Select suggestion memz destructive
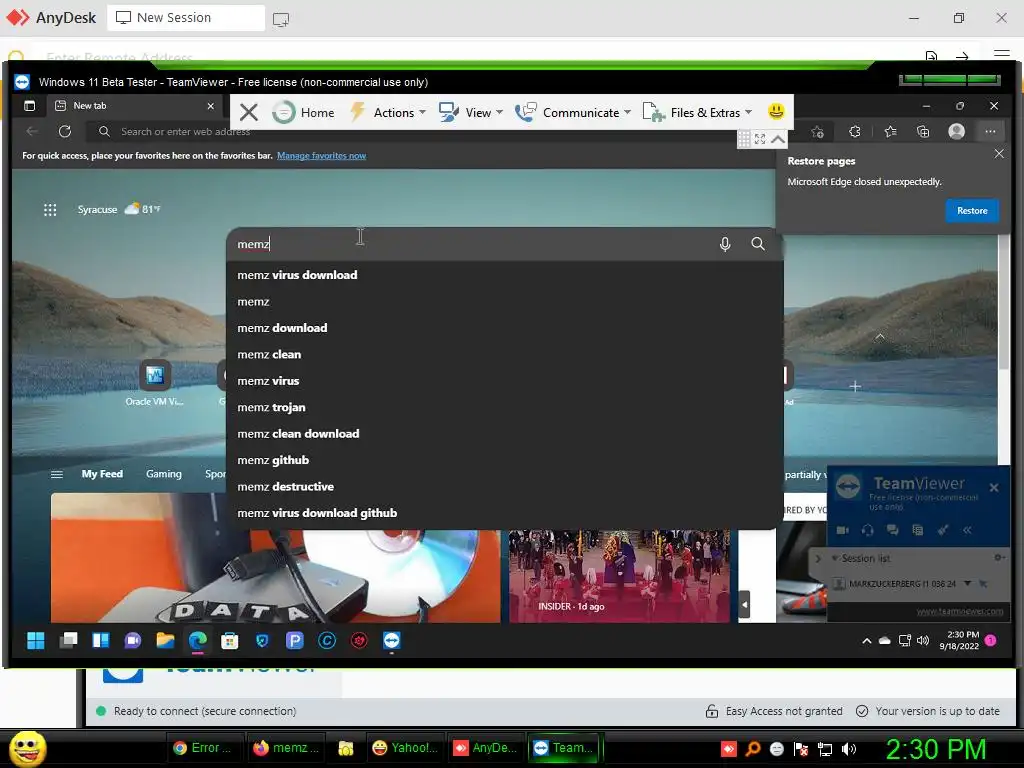1024x768 pixels. point(504,487)
